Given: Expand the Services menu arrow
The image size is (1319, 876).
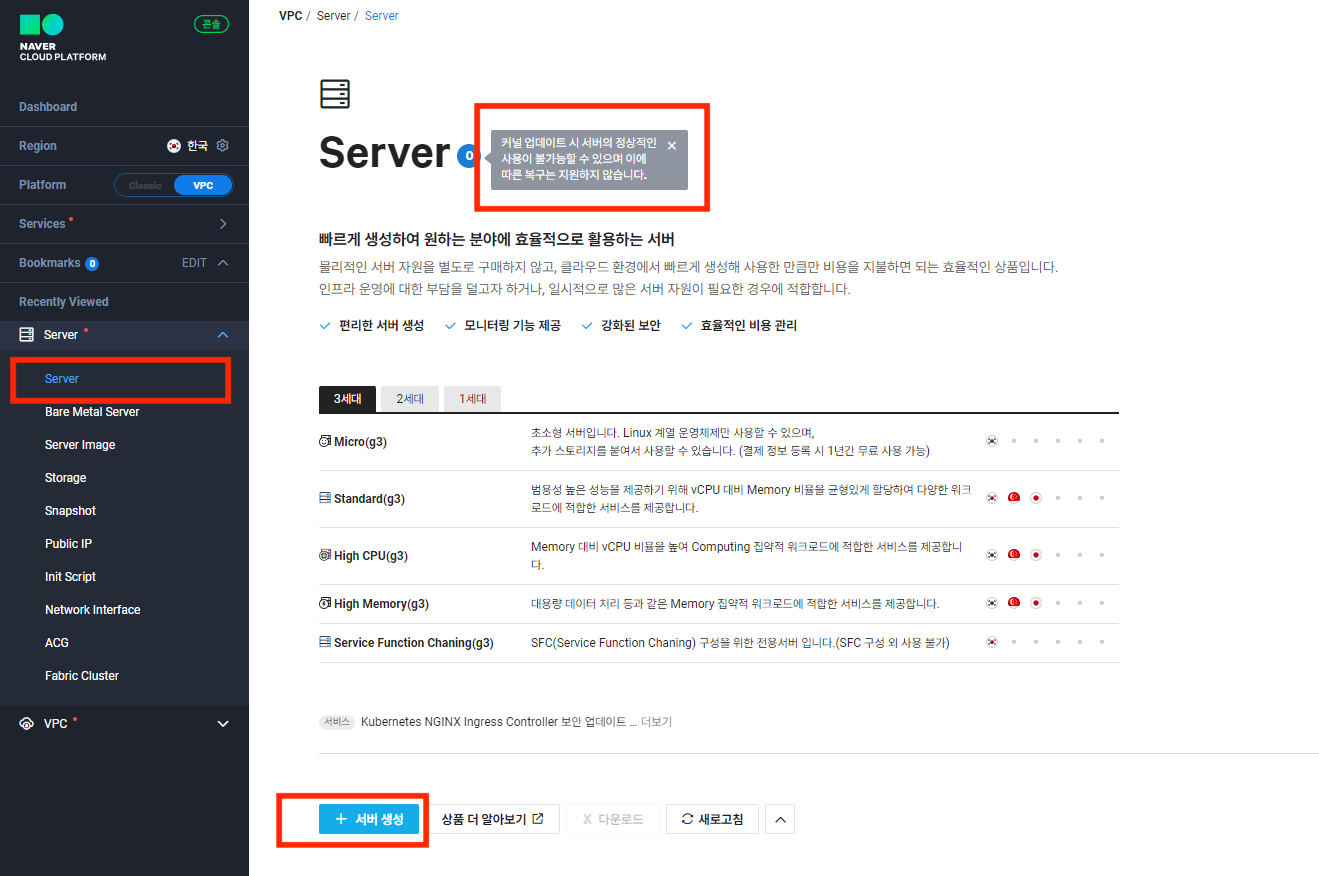Looking at the screenshot, I should pos(223,224).
